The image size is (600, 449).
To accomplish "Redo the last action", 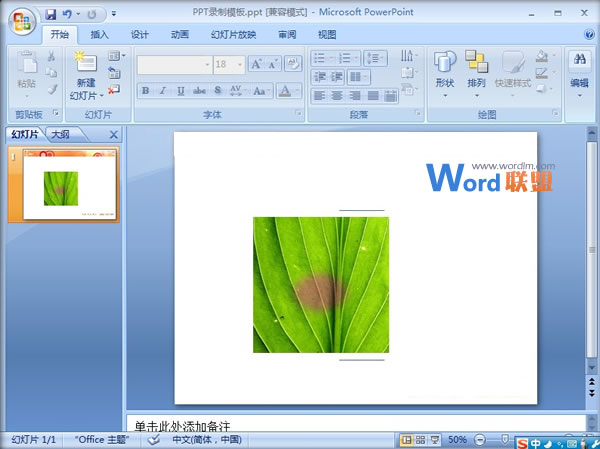I will click(x=91, y=15).
